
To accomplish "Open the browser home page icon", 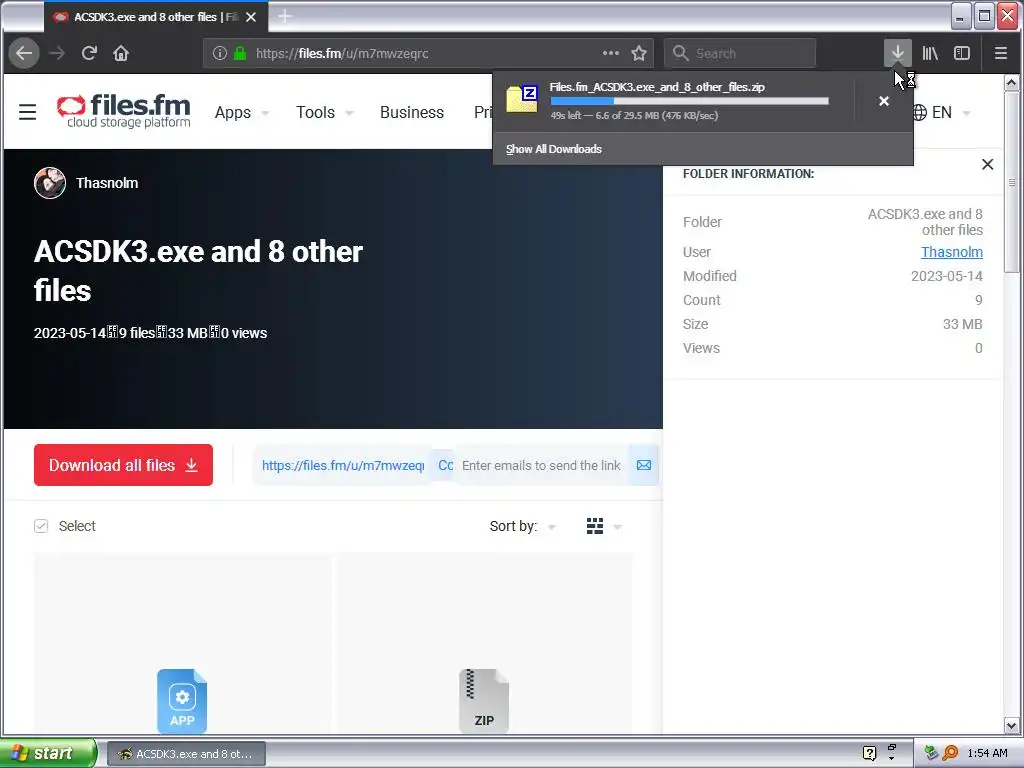I will click(121, 53).
